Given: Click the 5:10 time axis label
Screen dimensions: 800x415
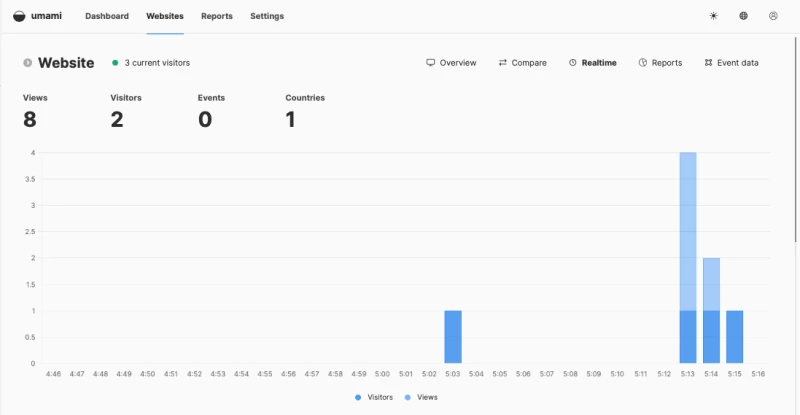Looking at the screenshot, I should [617, 374].
